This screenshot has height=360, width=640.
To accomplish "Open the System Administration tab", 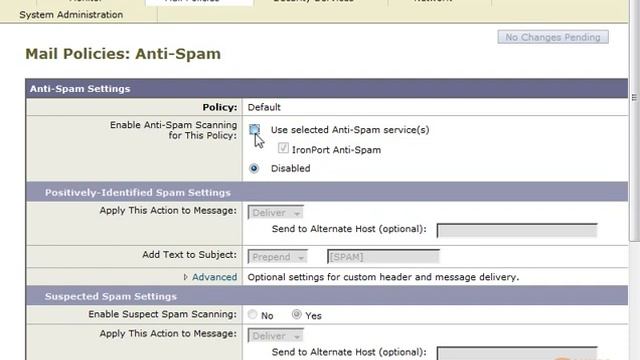I will [71, 15].
